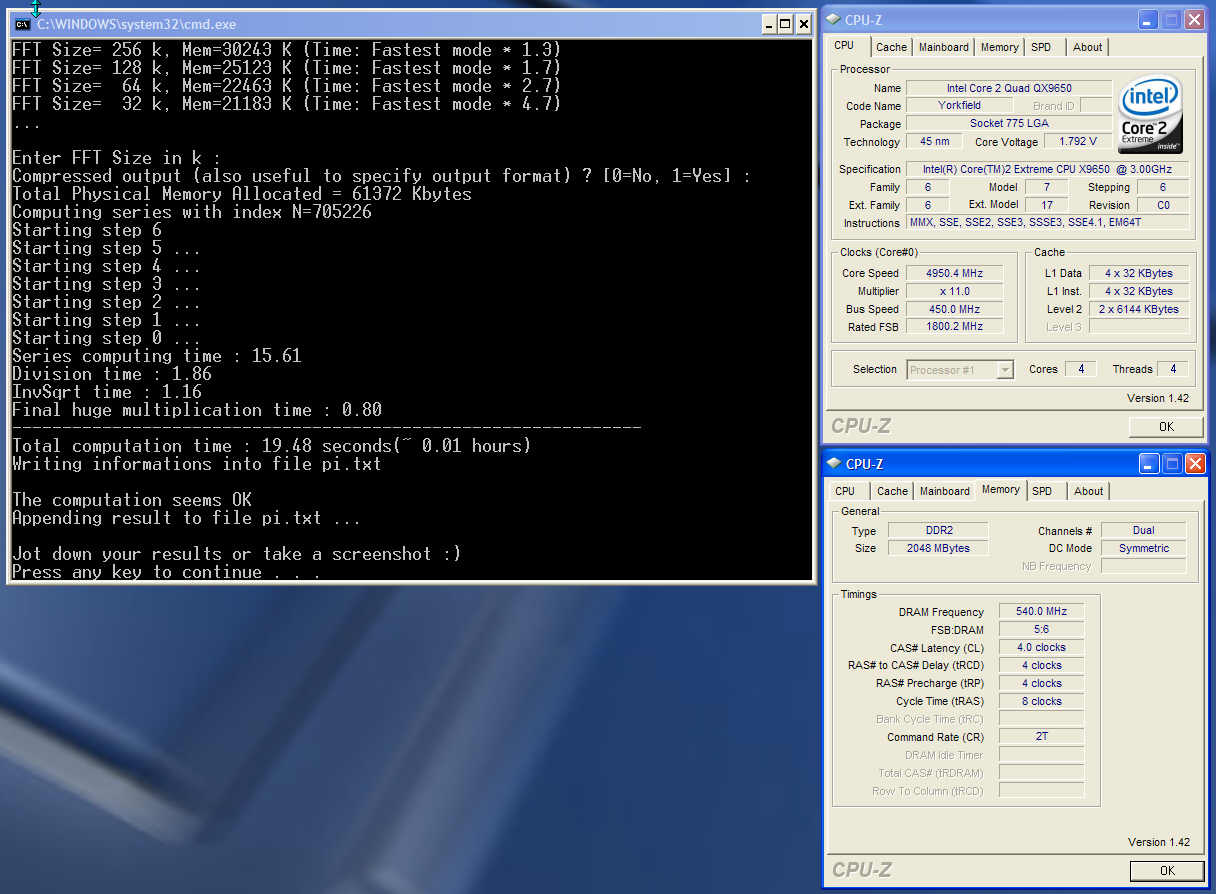
Task: Switch to CPU tab in bottom CPU-Z window
Action: 845,491
